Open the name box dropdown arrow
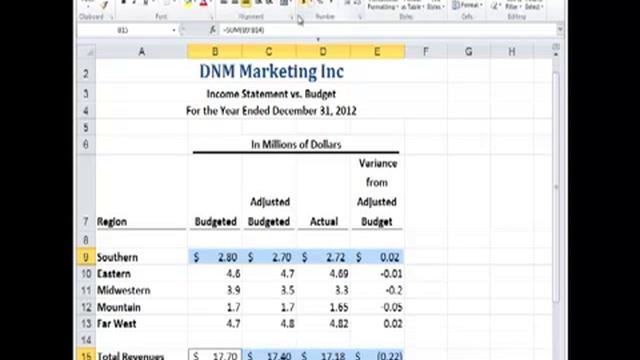This screenshot has height=360, width=640. pos(174,30)
